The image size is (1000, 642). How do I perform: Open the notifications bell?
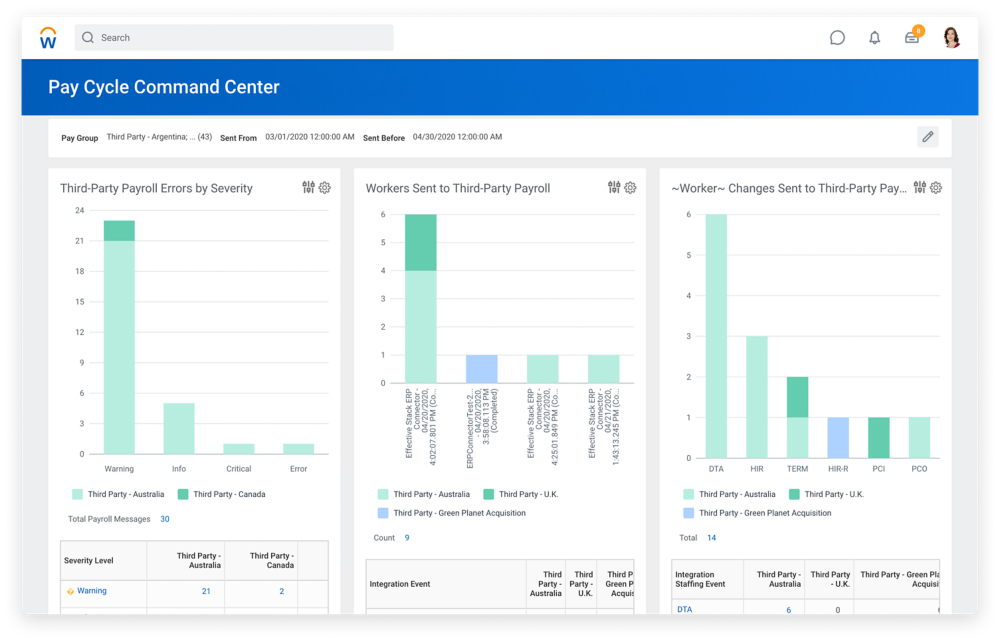[875, 38]
